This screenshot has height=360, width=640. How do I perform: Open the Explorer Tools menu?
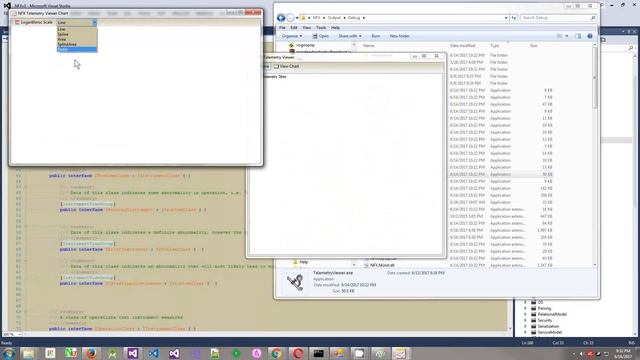pyautogui.click(x=321, y=28)
